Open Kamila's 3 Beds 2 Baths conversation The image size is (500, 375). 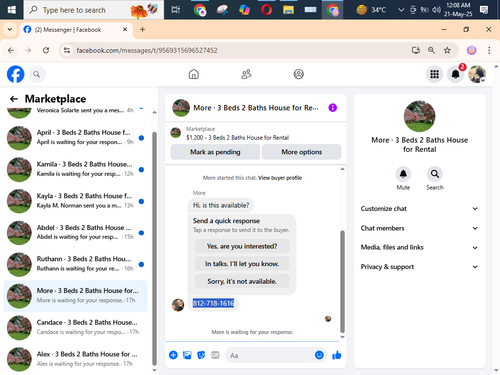76,169
